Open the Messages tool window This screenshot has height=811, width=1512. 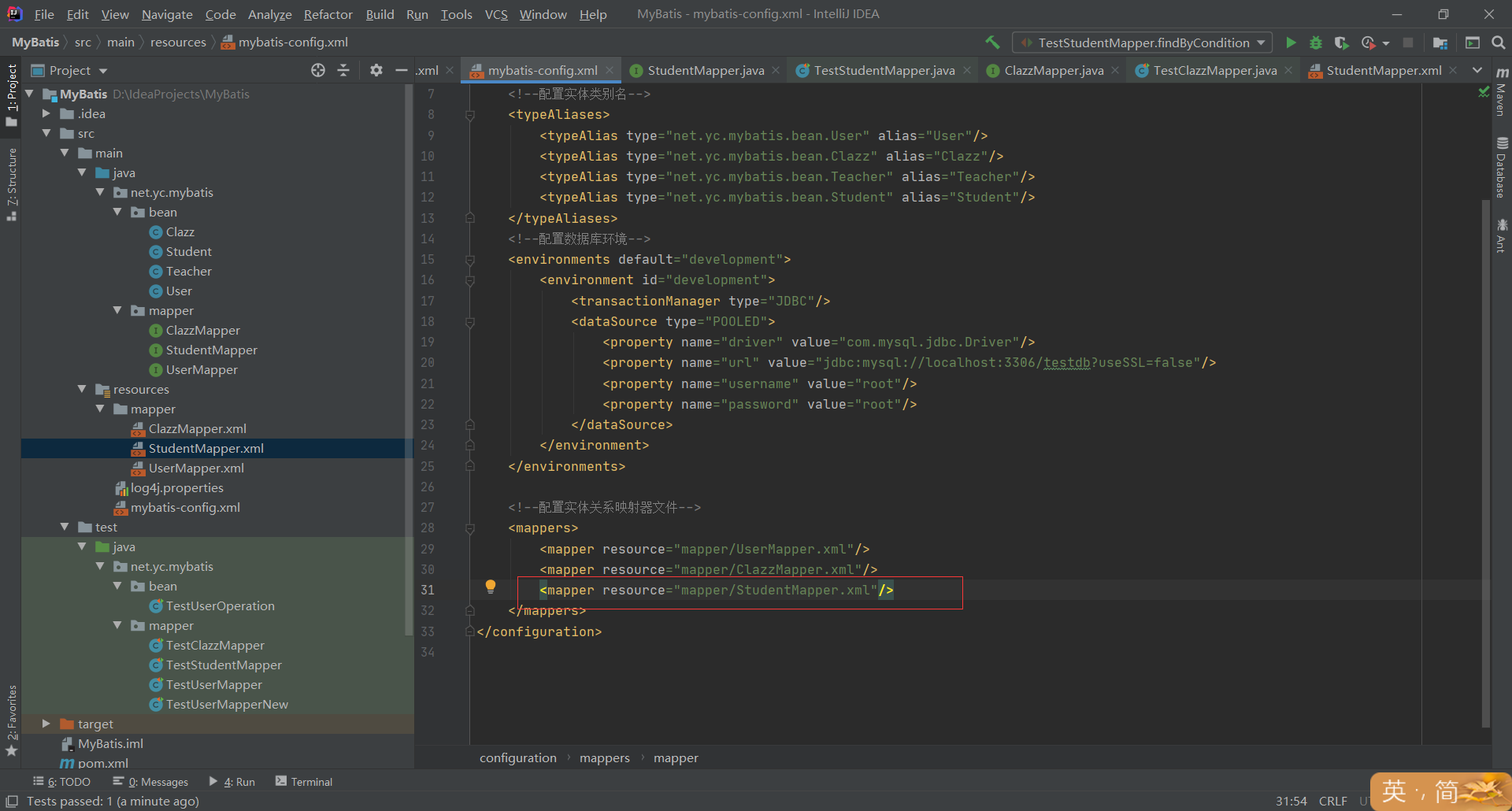tap(150, 782)
